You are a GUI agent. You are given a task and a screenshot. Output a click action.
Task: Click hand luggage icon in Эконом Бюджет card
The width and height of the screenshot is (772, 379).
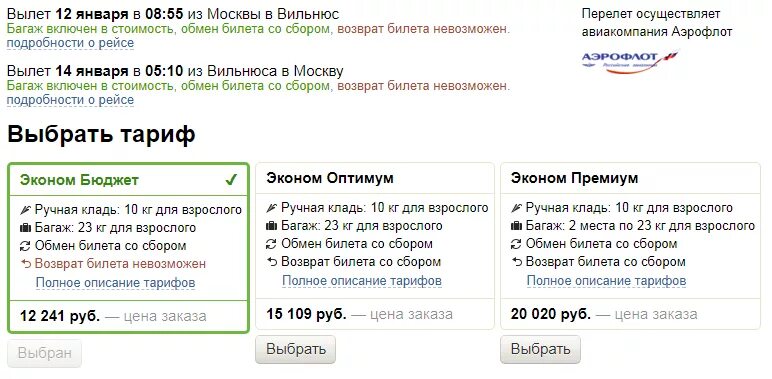[25, 210]
